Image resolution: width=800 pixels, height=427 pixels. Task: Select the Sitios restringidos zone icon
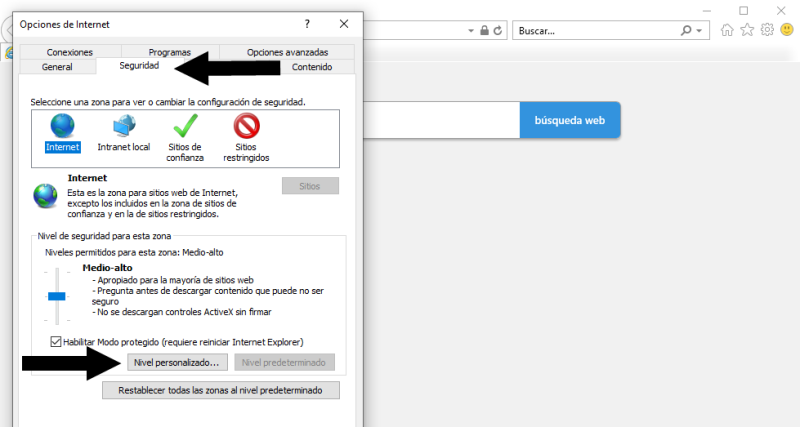(x=246, y=126)
